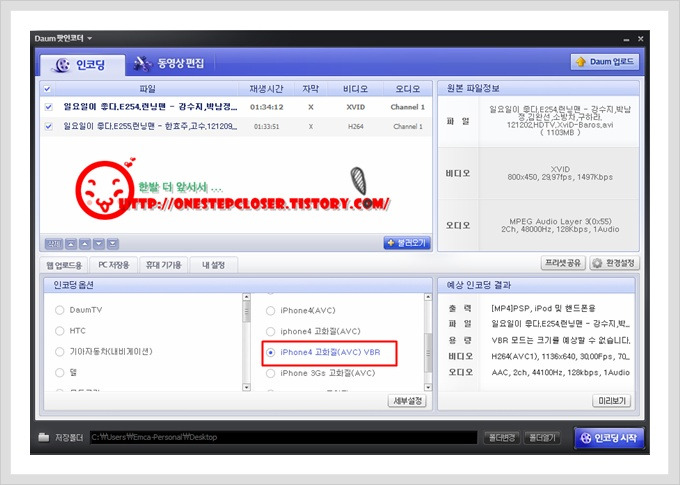Select the PC 저장용 preset tab
This screenshot has width=680, height=485.
(114, 265)
